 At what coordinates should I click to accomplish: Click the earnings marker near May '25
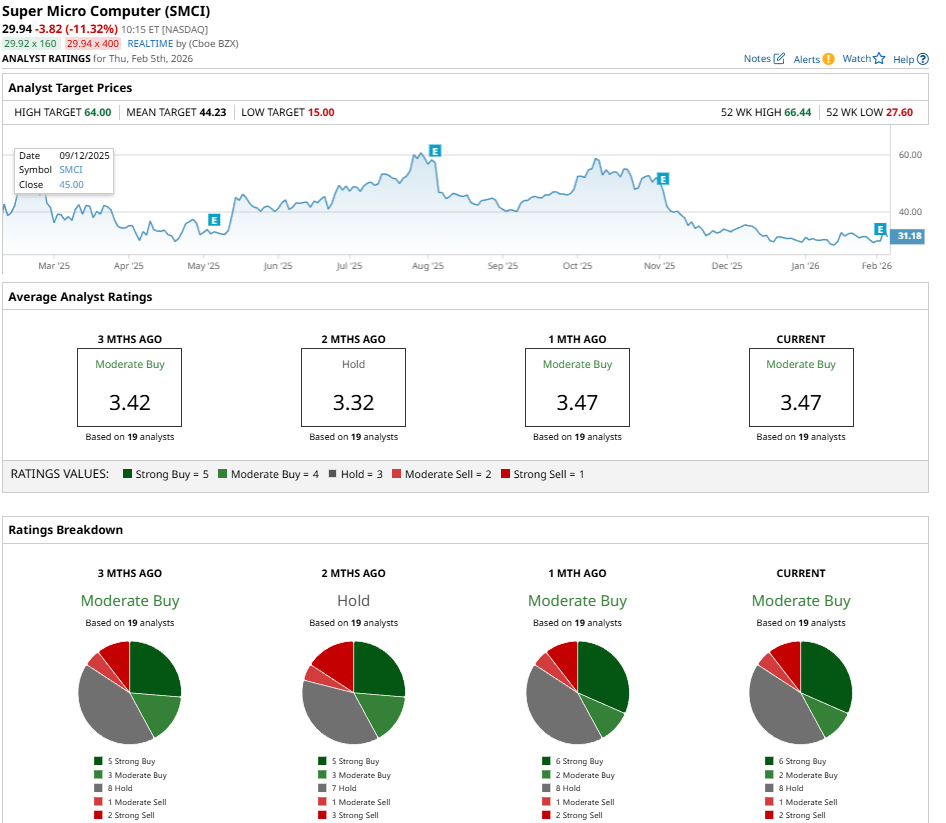(x=213, y=219)
